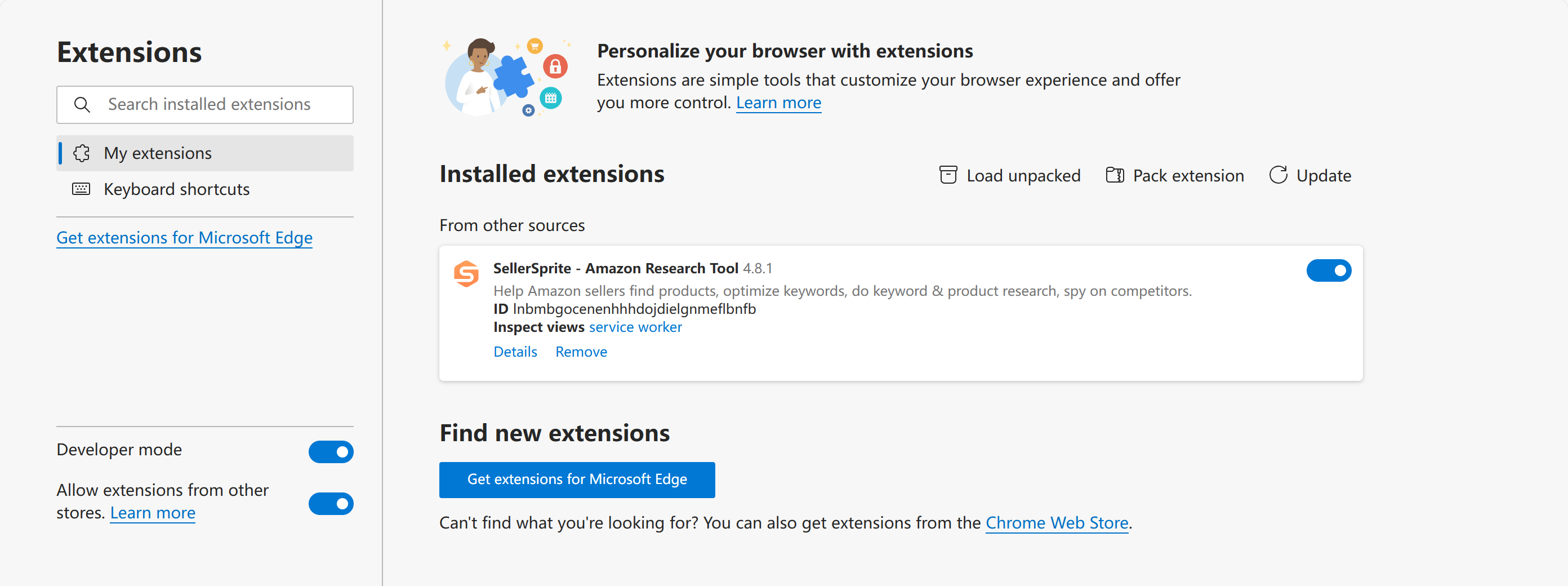1568x586 pixels.
Task: Click the search magnifier icon
Action: point(82,105)
